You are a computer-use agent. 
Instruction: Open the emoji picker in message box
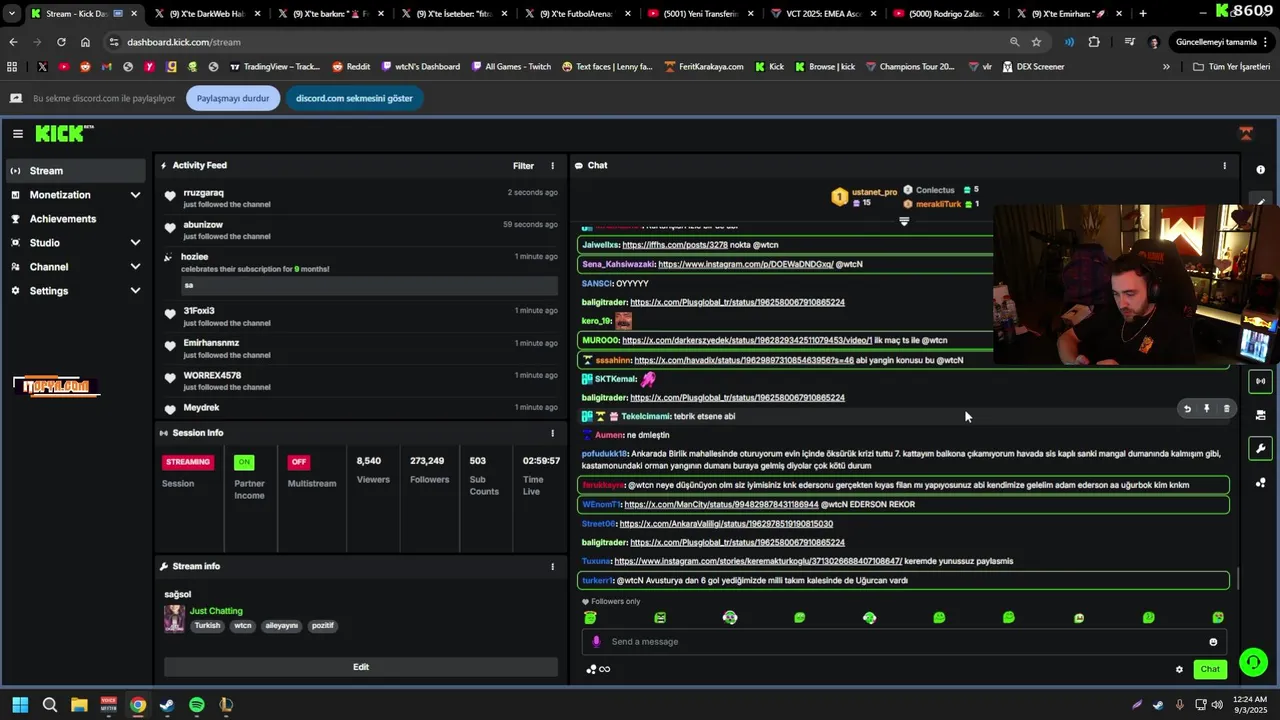click(1213, 642)
